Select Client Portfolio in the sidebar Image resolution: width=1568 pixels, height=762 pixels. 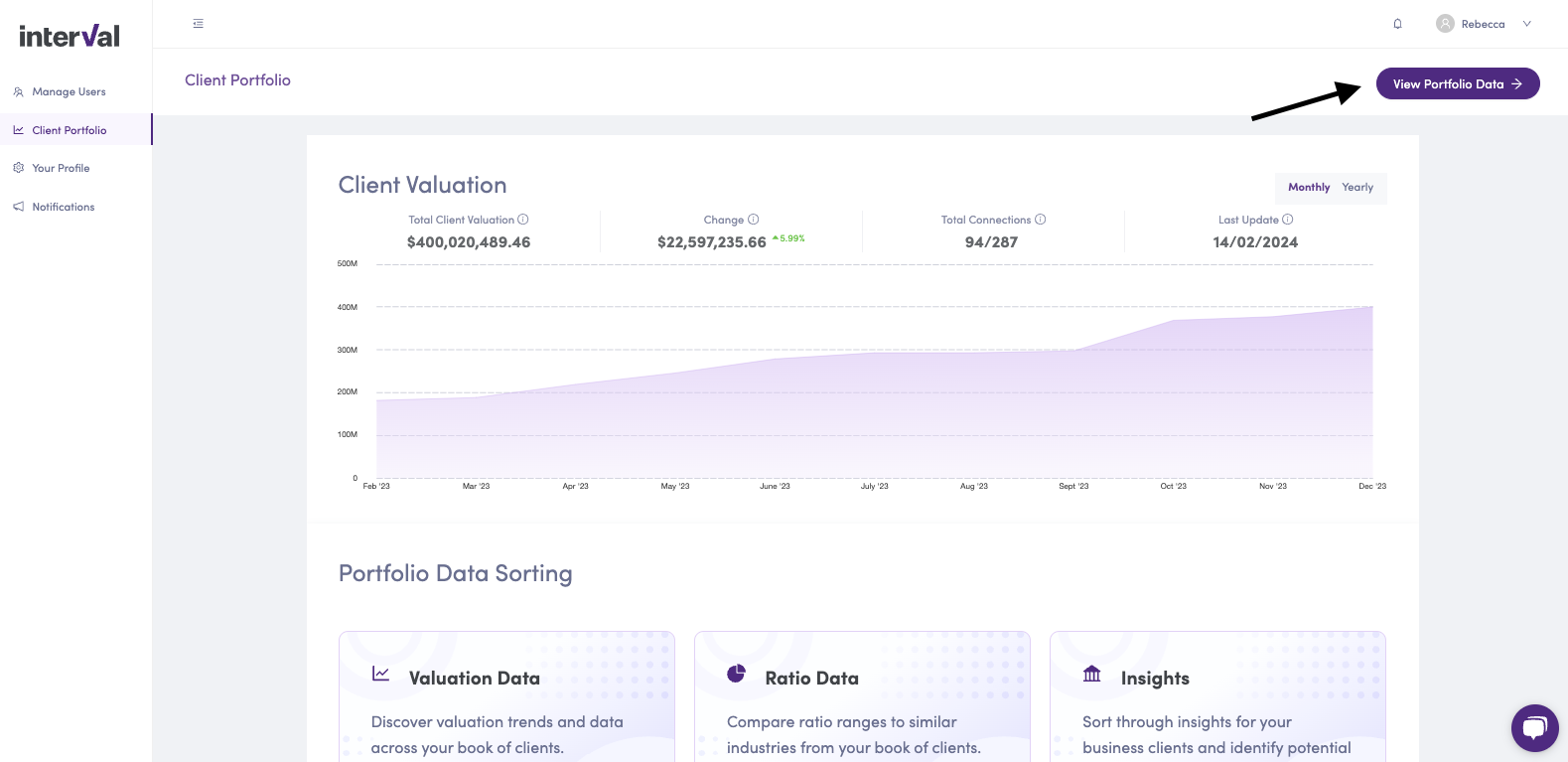click(x=75, y=130)
